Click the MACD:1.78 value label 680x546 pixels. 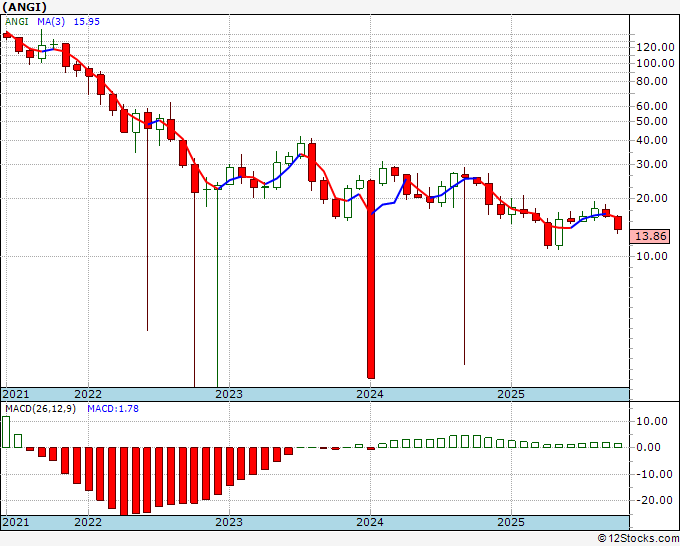coord(113,409)
